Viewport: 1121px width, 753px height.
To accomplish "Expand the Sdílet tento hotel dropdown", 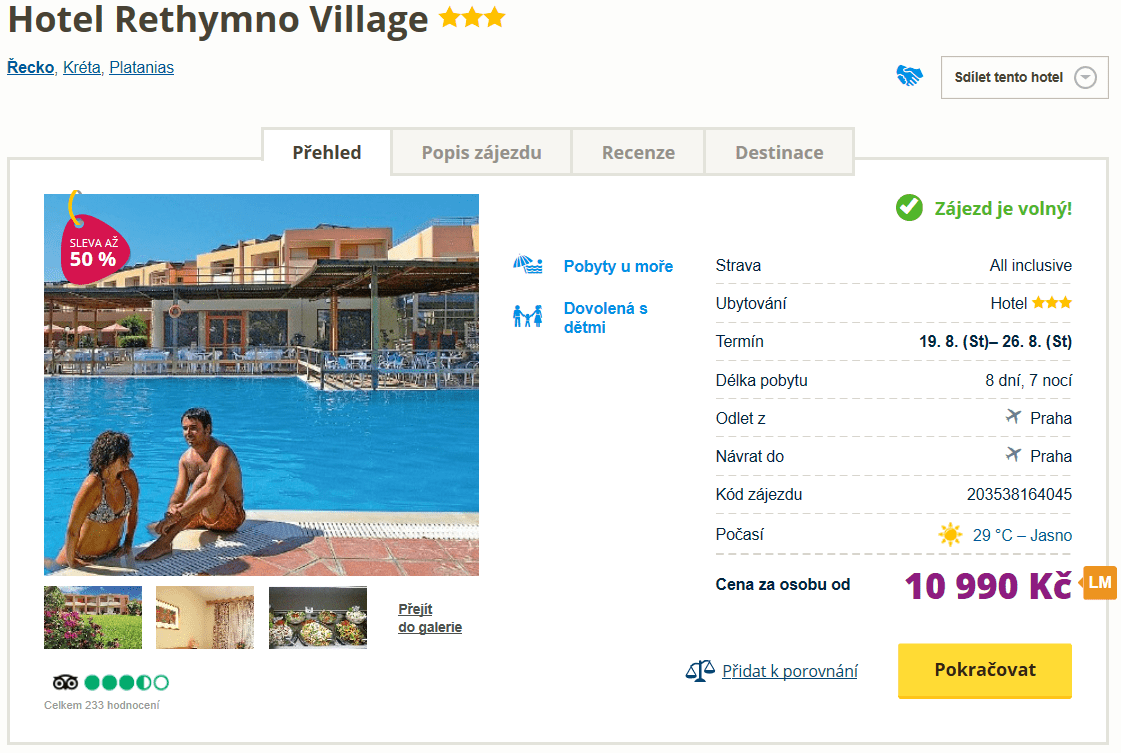I will coord(1085,78).
